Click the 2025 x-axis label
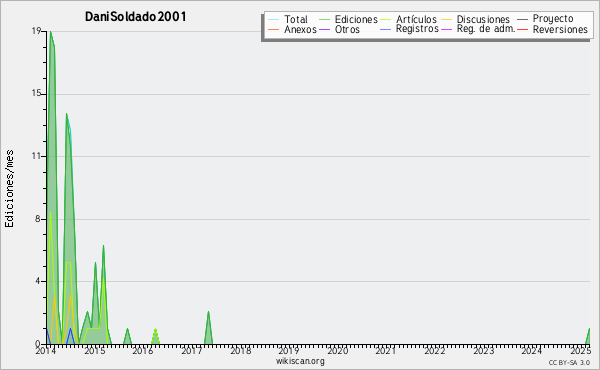 (x=580, y=351)
